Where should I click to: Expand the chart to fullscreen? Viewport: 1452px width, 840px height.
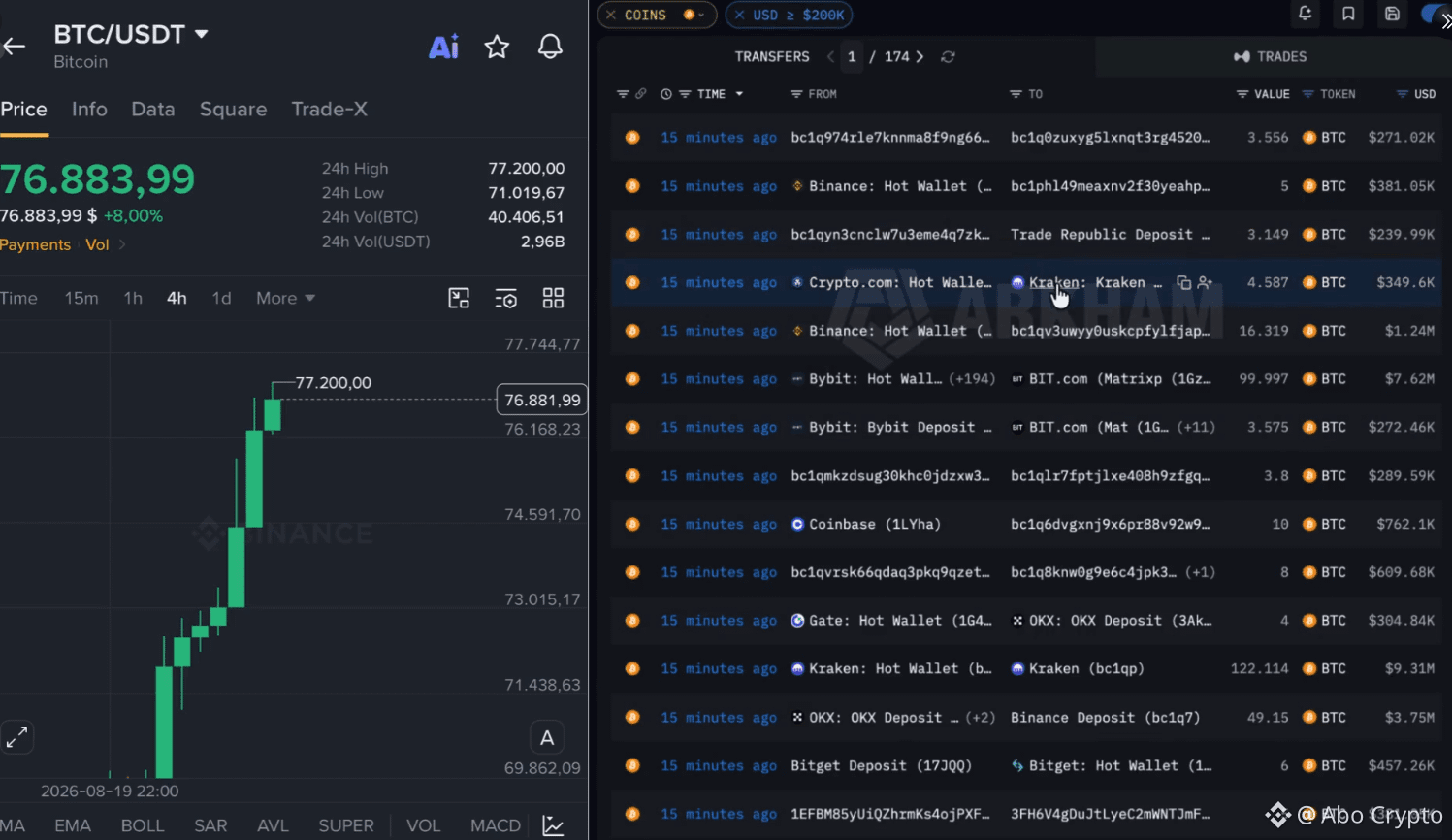(16, 737)
